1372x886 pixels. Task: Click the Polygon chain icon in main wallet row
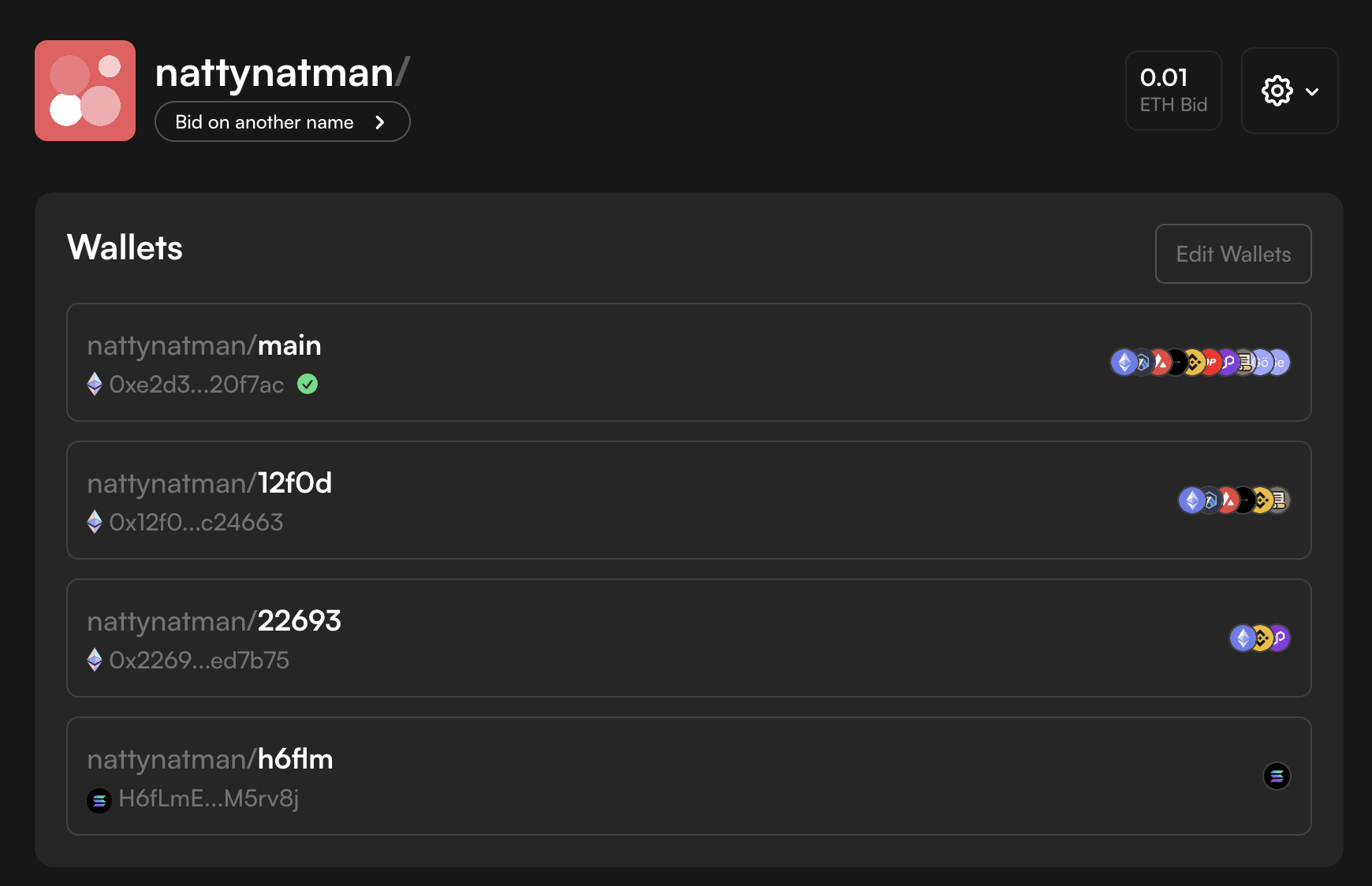tap(1229, 363)
